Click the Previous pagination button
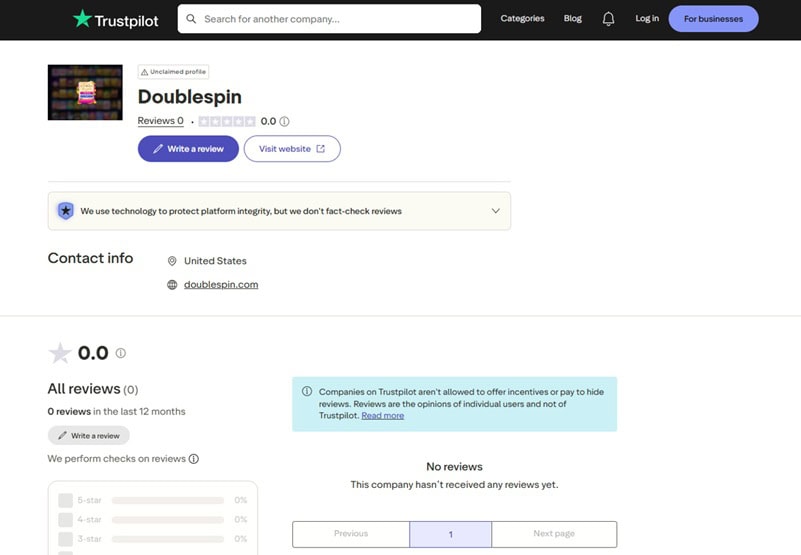This screenshot has width=801, height=555. point(351,534)
